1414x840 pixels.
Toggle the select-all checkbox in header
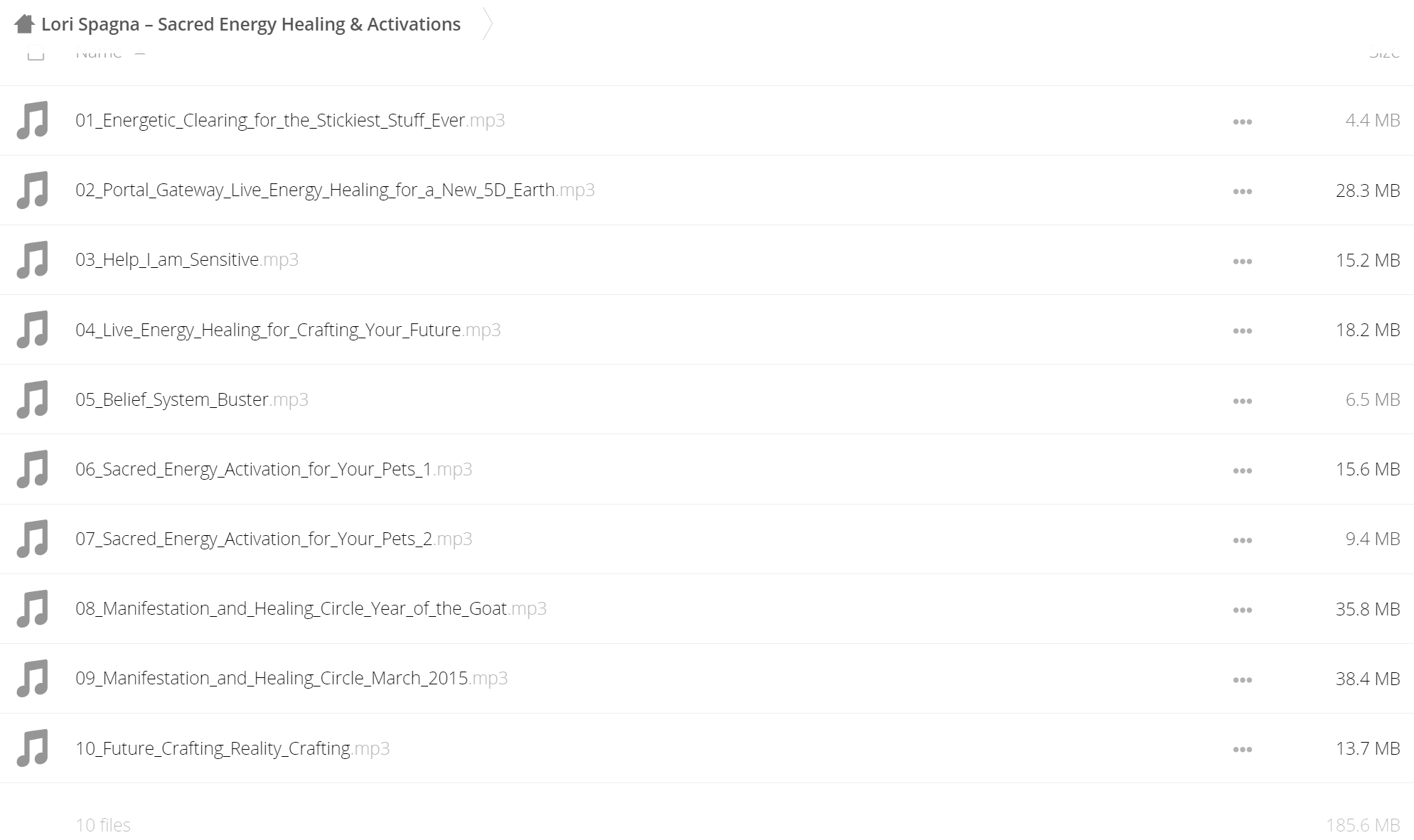coord(36,53)
